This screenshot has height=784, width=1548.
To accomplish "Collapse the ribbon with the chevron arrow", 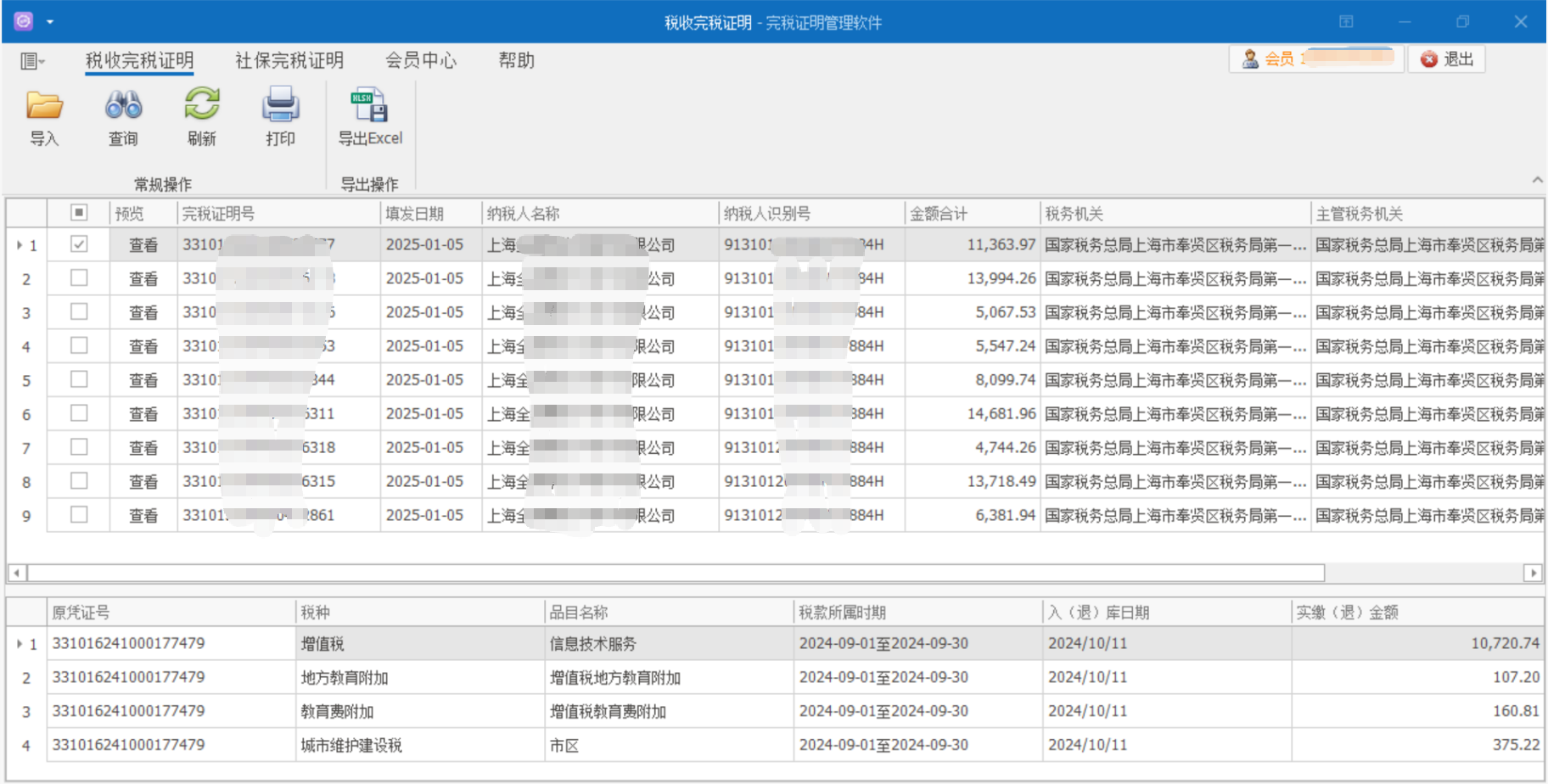I will coord(1537,180).
